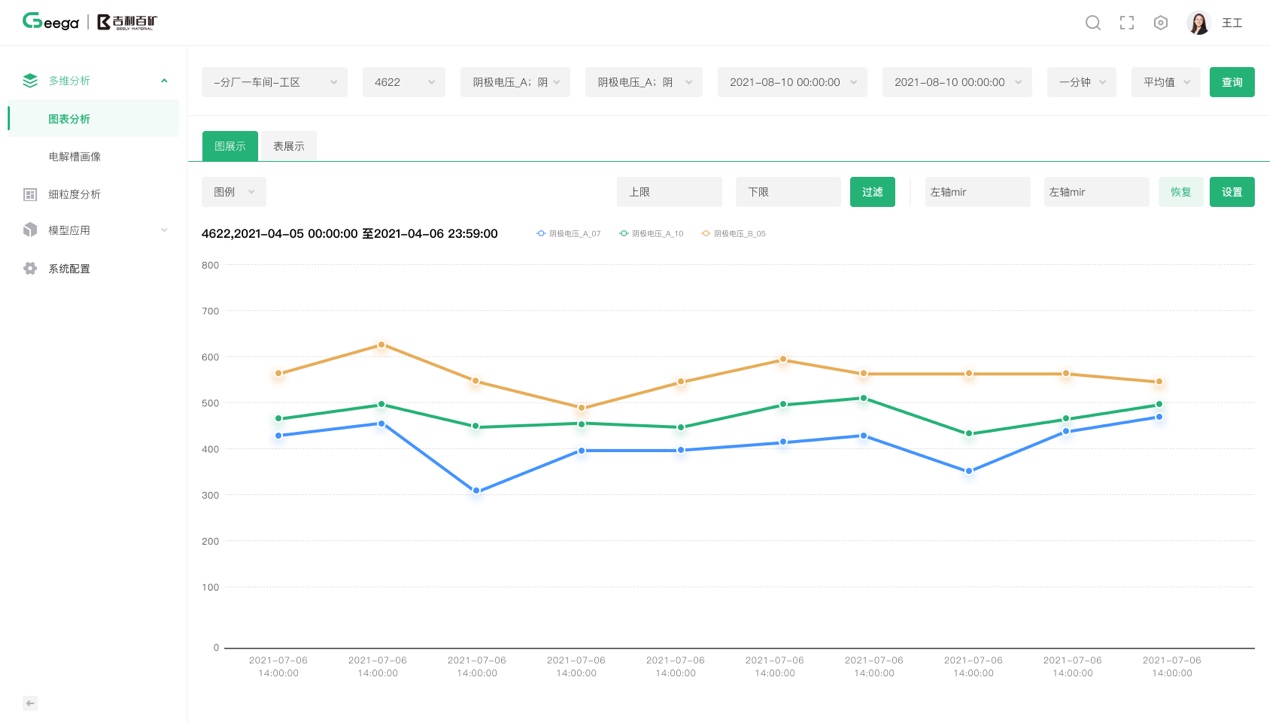Toggle 阴极电压_A_10 legend series visibility
This screenshot has height=723, width=1270.
pyautogui.click(x=651, y=234)
